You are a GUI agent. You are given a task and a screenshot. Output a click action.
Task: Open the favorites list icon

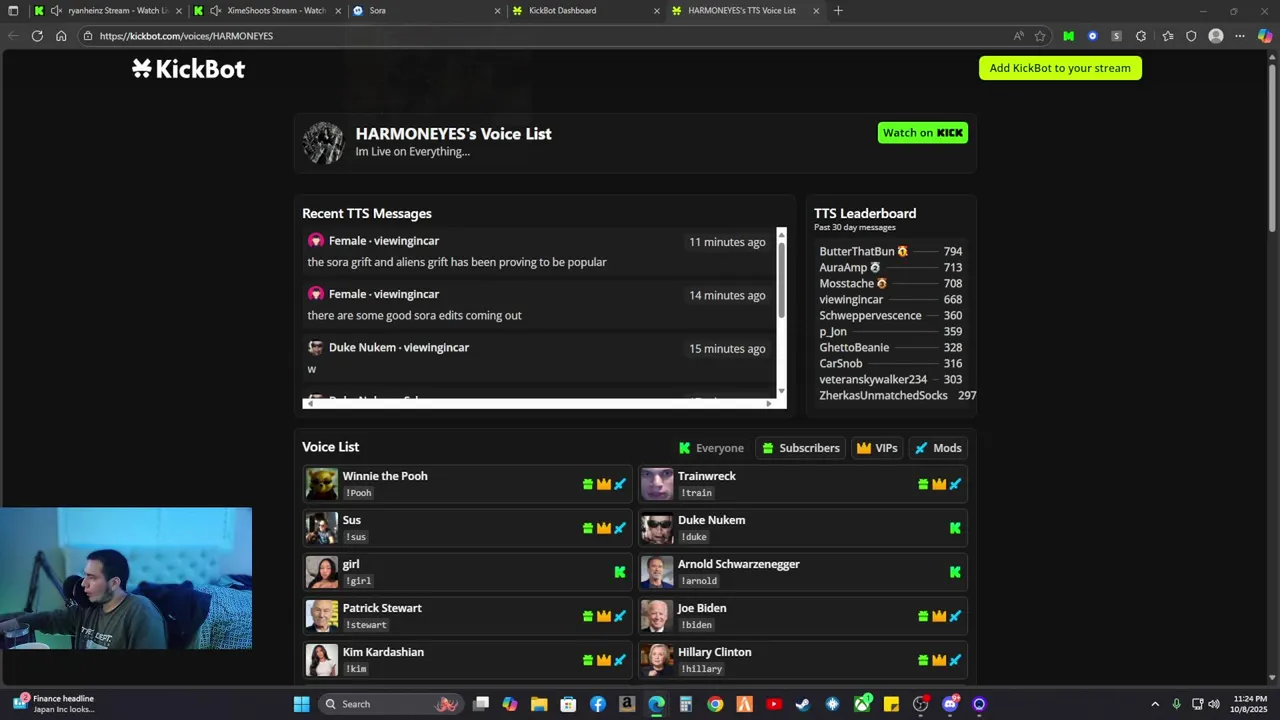tap(1167, 36)
